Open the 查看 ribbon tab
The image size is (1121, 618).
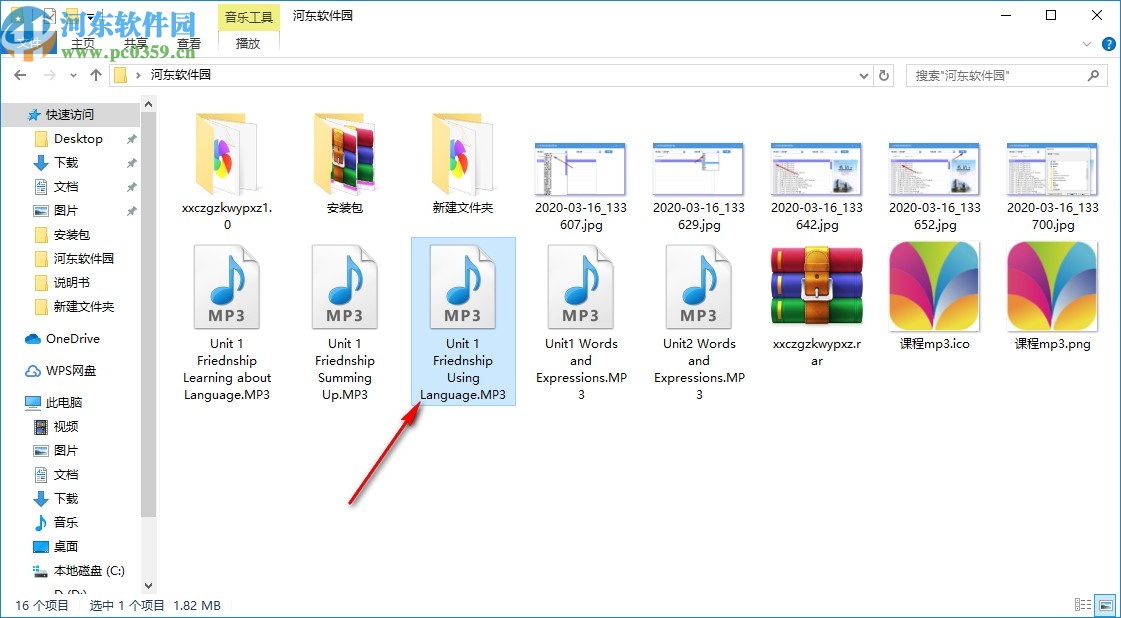189,44
